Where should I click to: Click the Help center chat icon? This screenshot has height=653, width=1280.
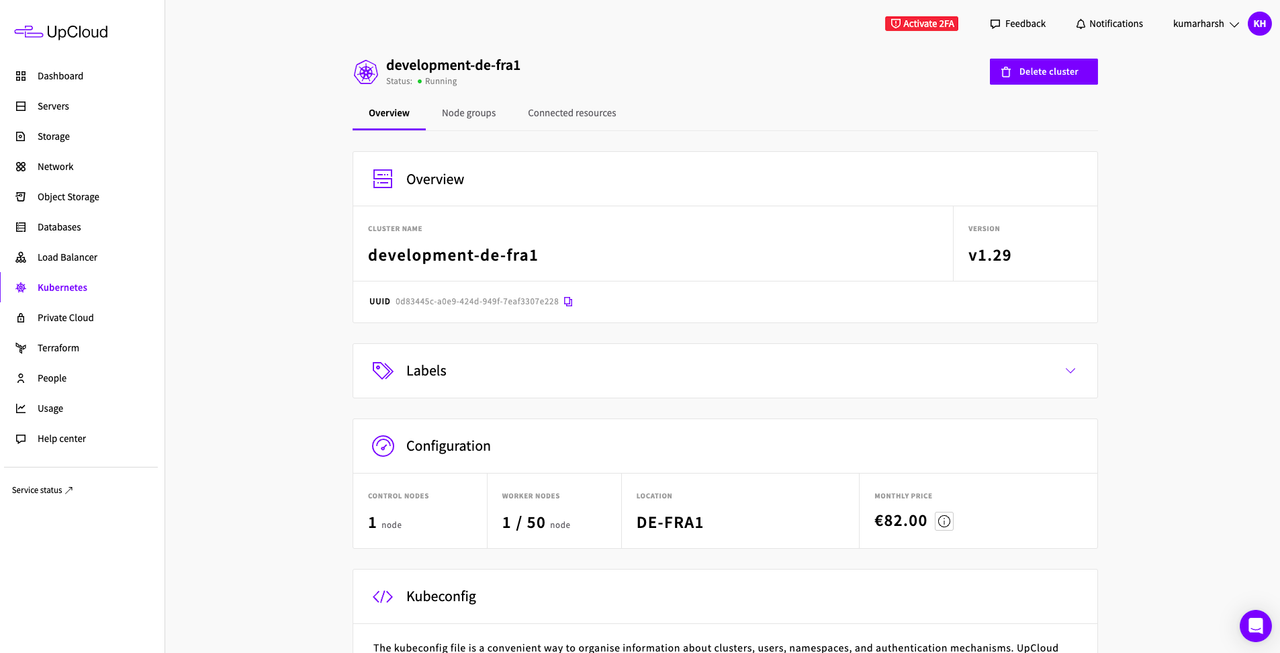21,439
